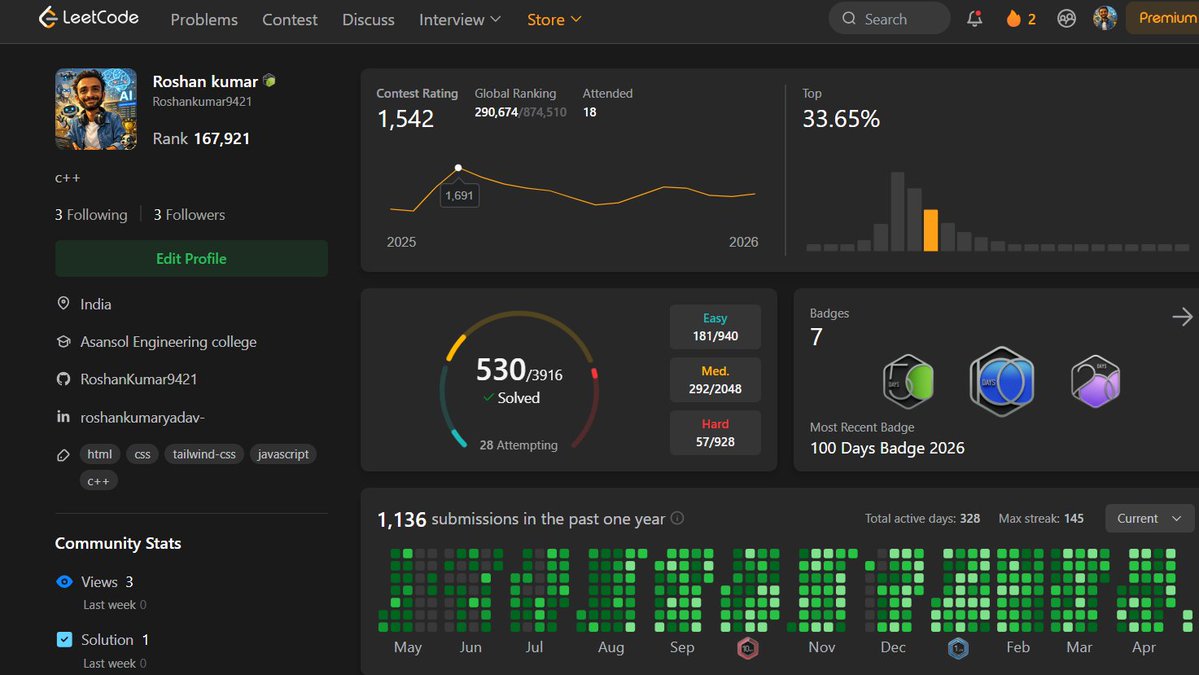Click the 100 Days Badge 2026 text
Image resolution: width=1199 pixels, height=675 pixels.
pyautogui.click(x=887, y=448)
